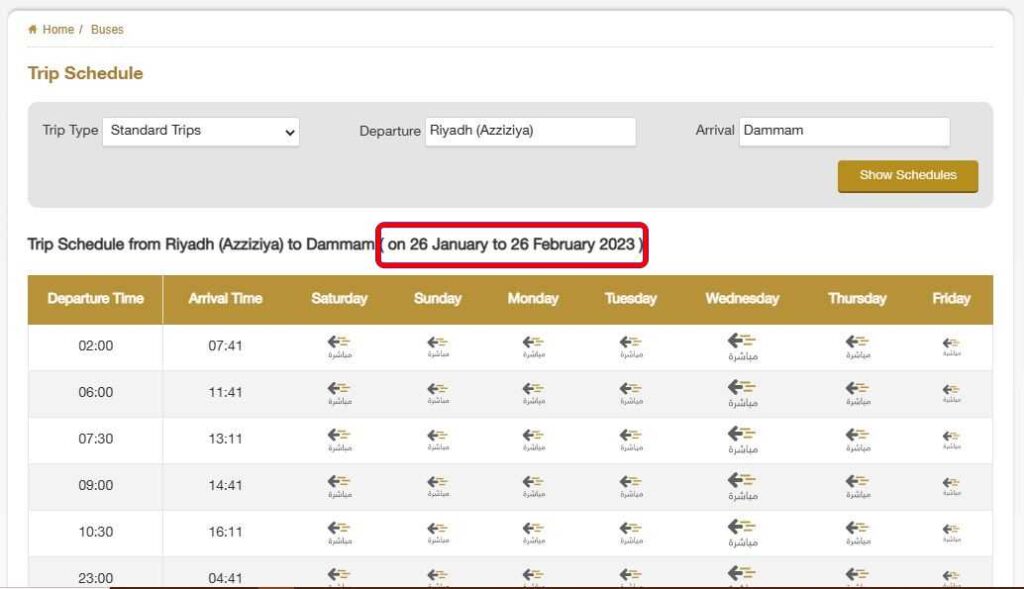
Task: Click the Home icon in the breadcrumb
Action: click(x=32, y=29)
